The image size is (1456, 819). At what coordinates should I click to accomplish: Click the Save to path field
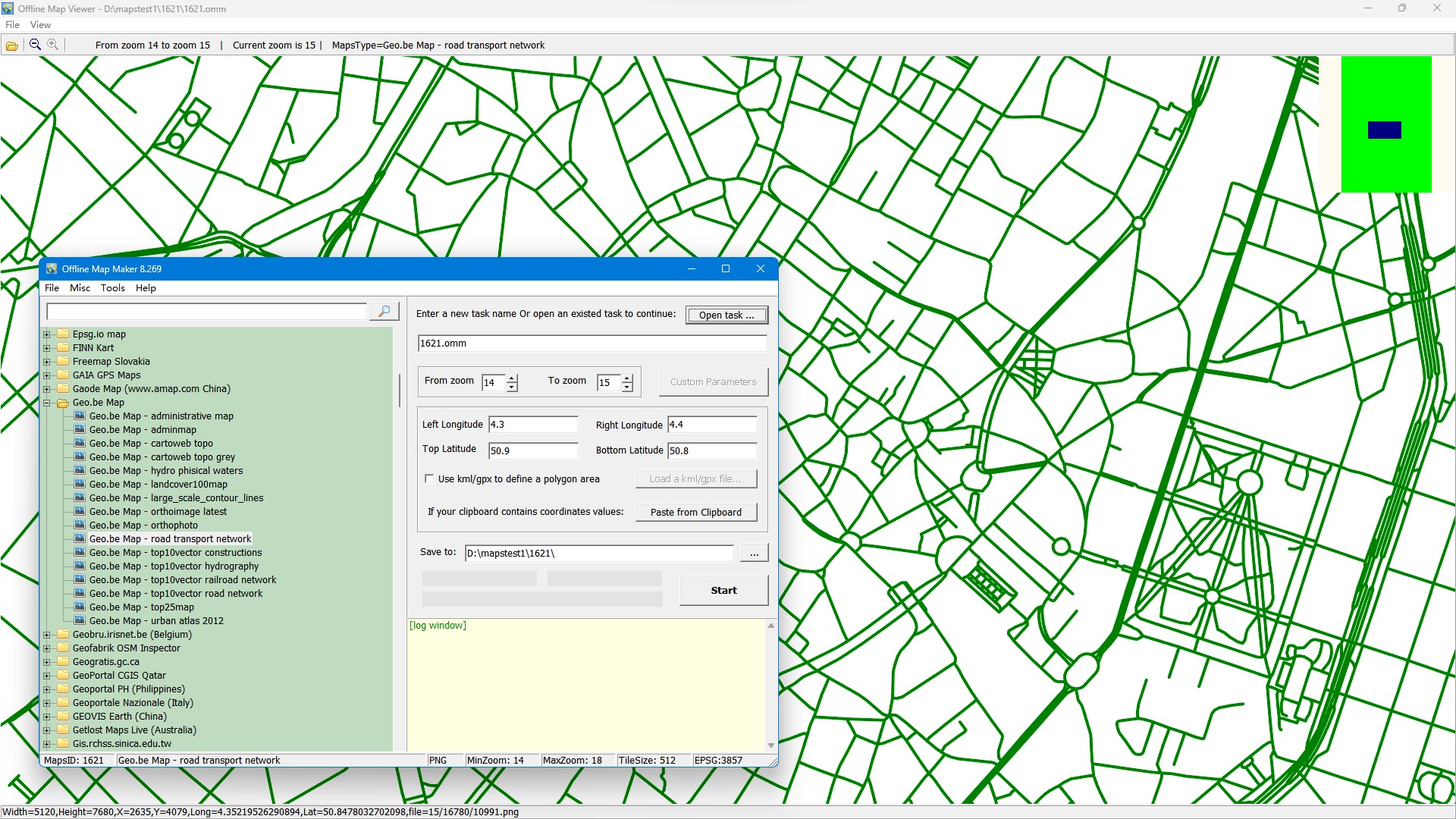[x=599, y=553]
